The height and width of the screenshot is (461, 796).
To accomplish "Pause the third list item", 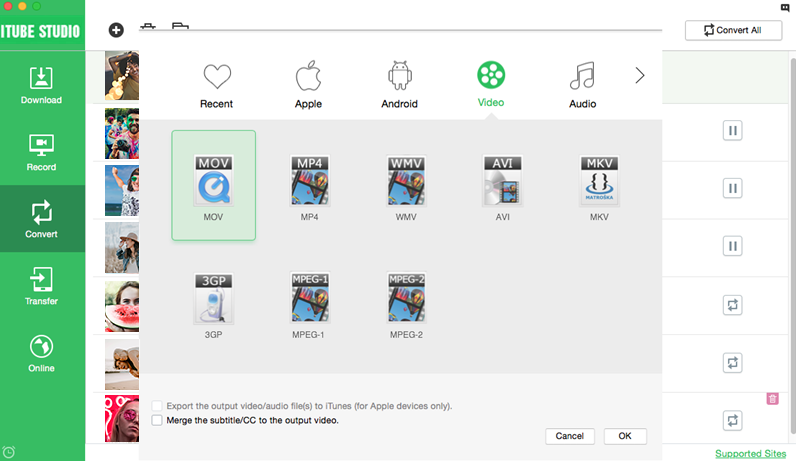I will (x=733, y=188).
